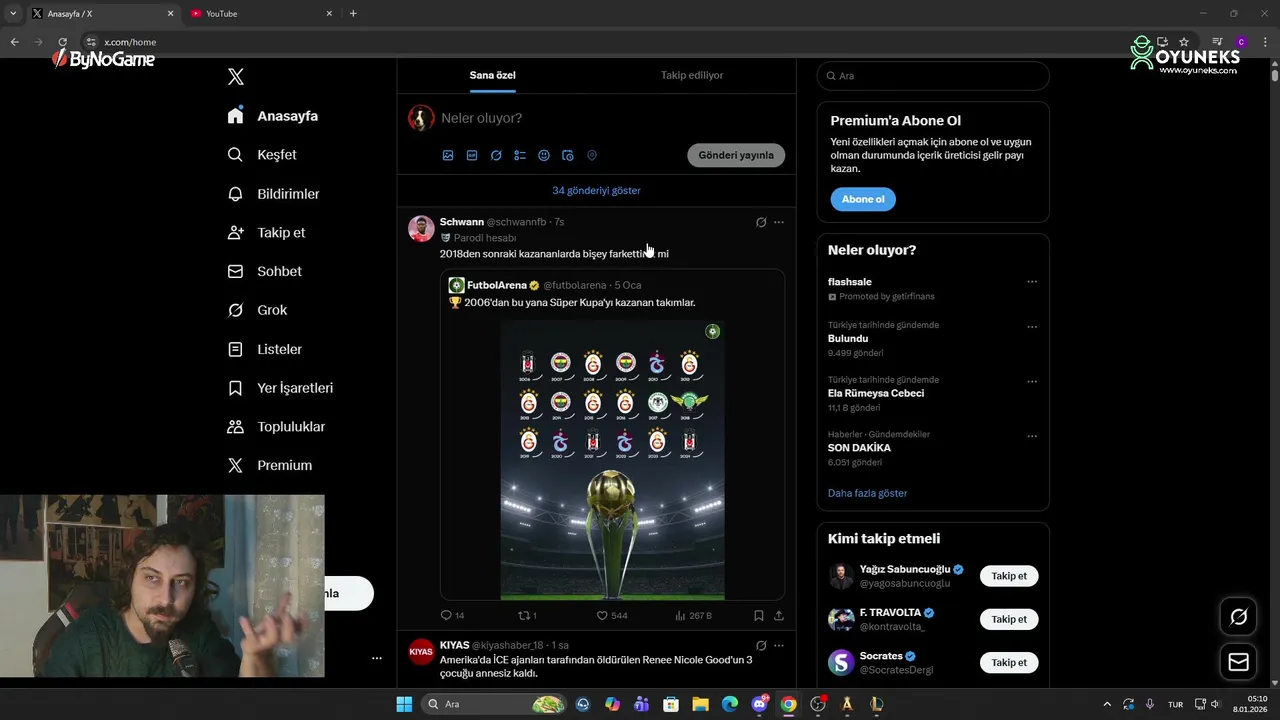This screenshot has width=1280, height=720.
Task: Click Grok enhance icon in composer
Action: [496, 156]
